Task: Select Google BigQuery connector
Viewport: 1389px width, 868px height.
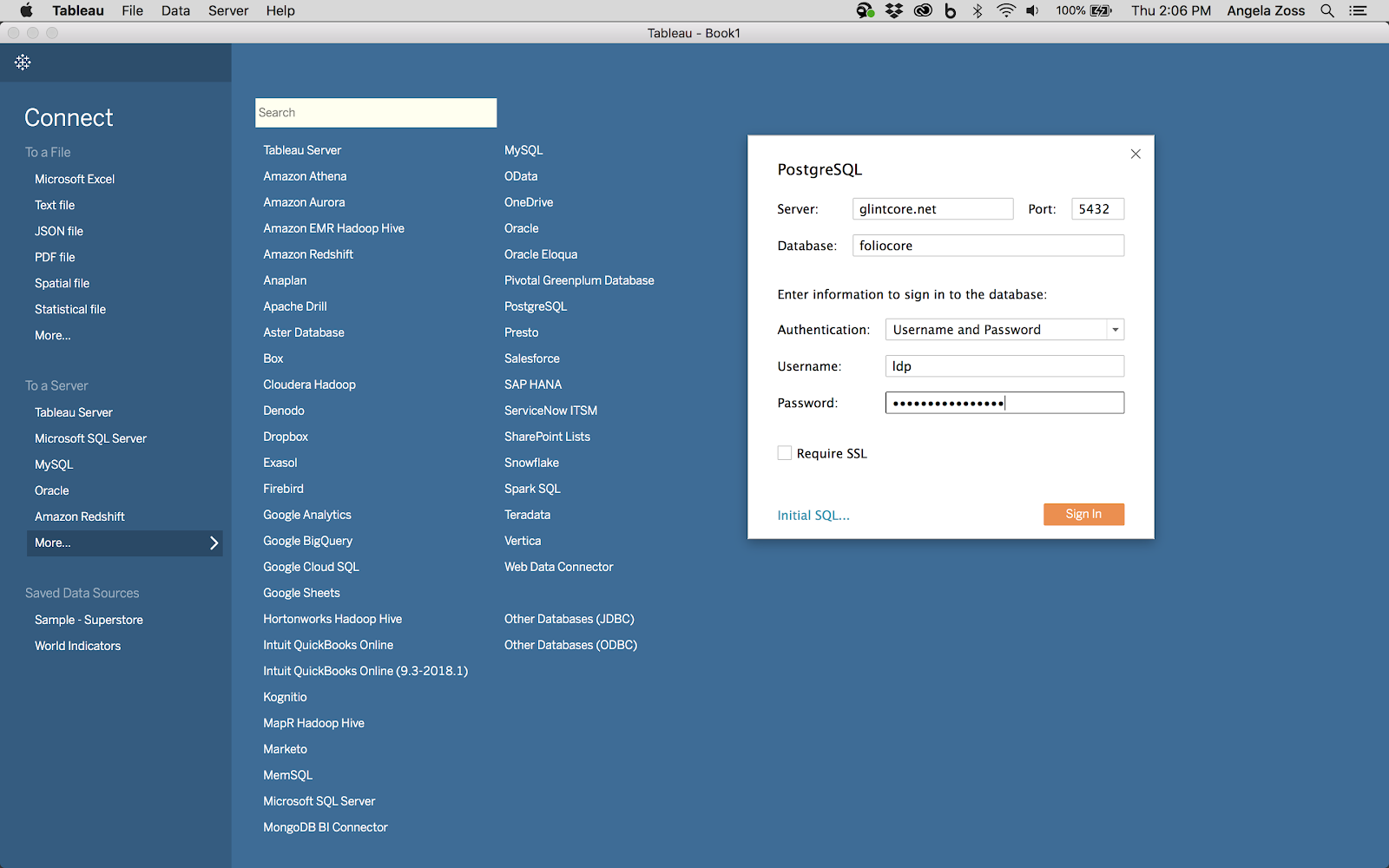Action: [x=307, y=541]
